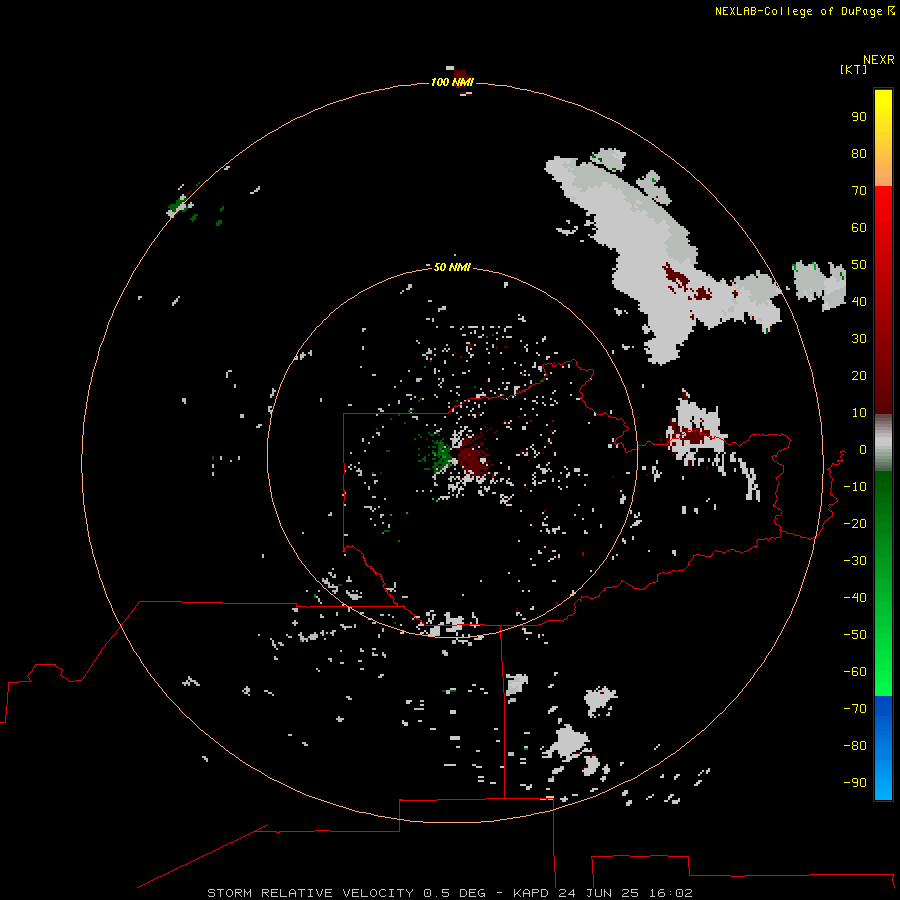Click the 60 value on the velocity scale
The height and width of the screenshot is (900, 900).
point(859,227)
